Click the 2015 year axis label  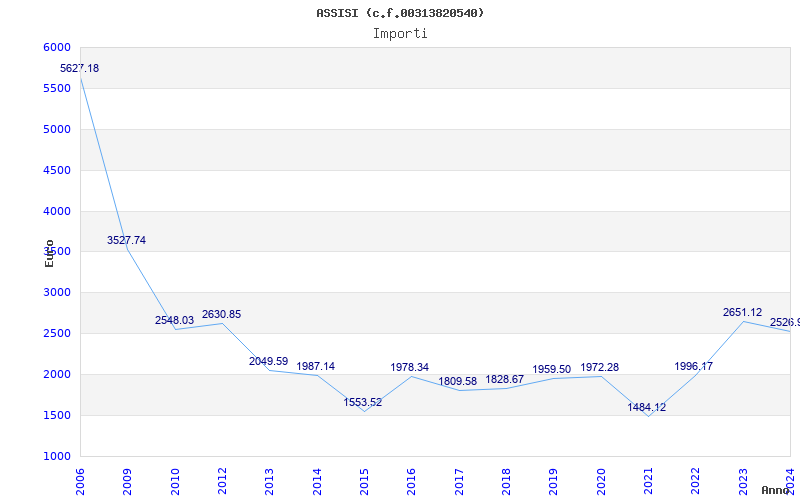click(x=364, y=482)
